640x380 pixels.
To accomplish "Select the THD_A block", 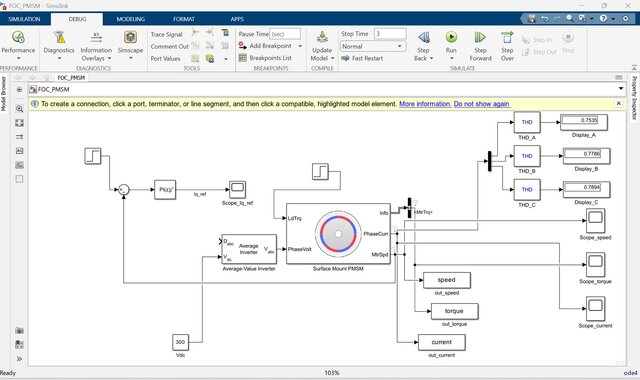I will coord(527,122).
